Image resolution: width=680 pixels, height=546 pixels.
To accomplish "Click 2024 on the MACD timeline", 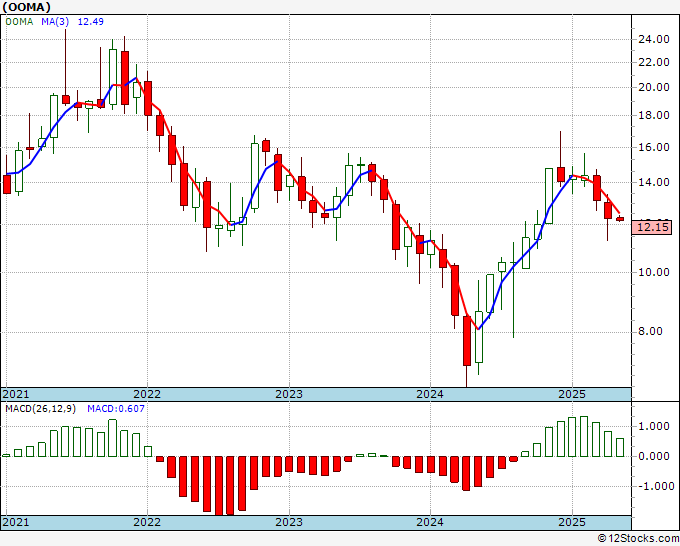I will [x=430, y=522].
